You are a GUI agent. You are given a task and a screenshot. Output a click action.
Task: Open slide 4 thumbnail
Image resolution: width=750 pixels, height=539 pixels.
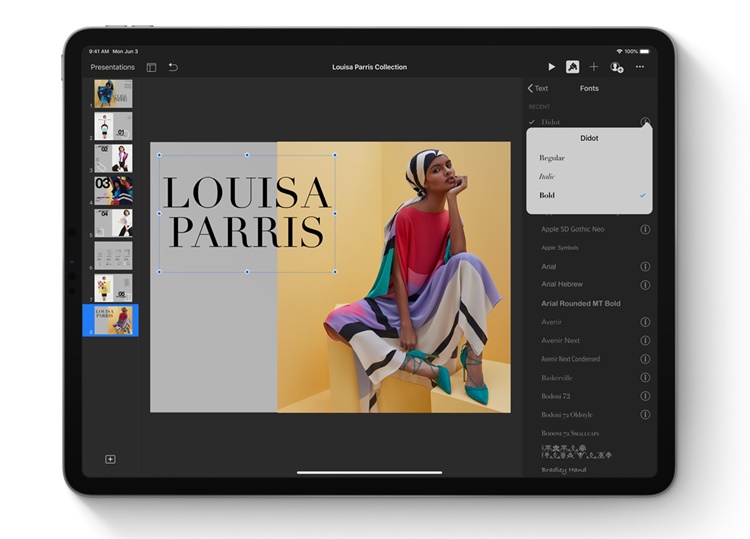[113, 191]
